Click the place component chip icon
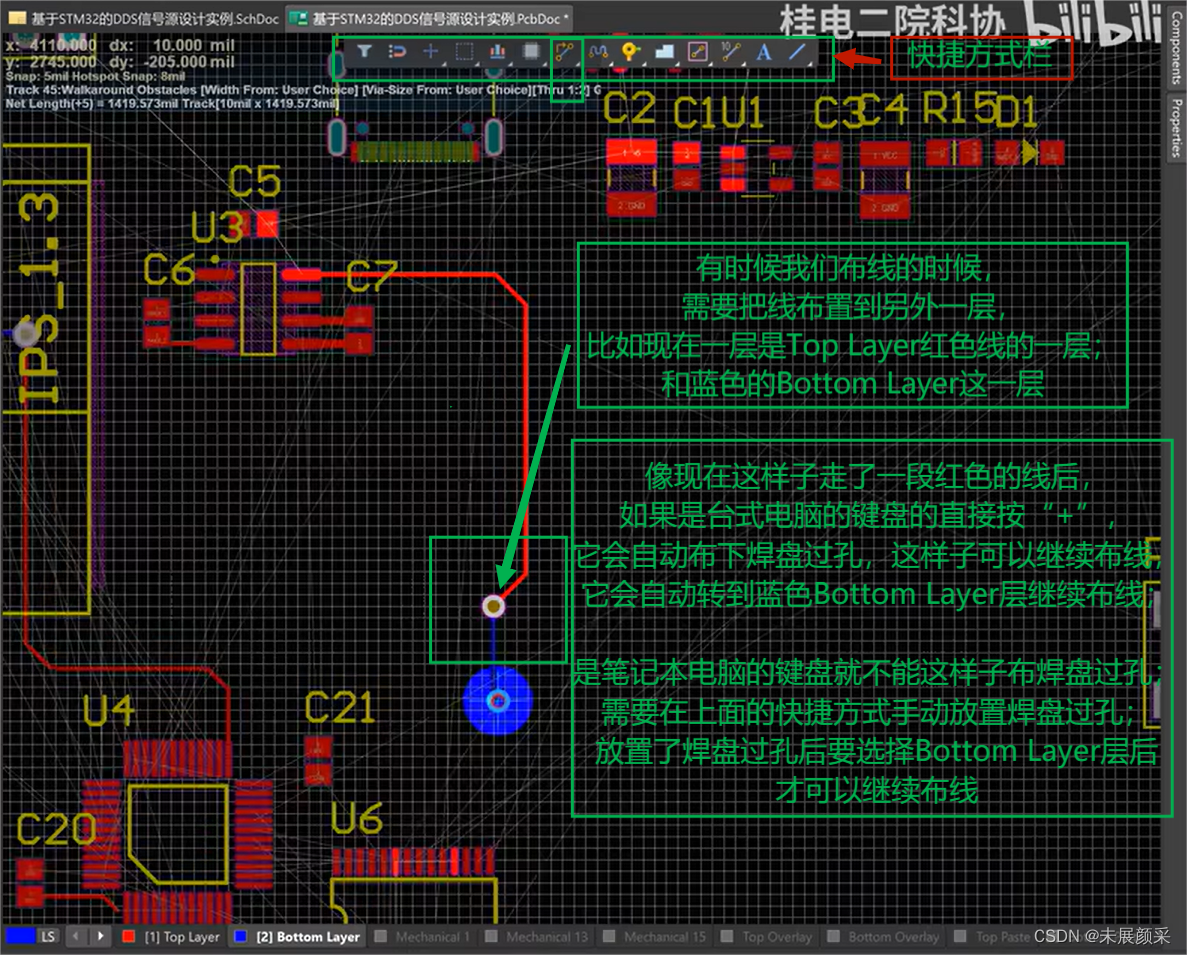Screen dimensions: 1187x955 [x=531, y=51]
